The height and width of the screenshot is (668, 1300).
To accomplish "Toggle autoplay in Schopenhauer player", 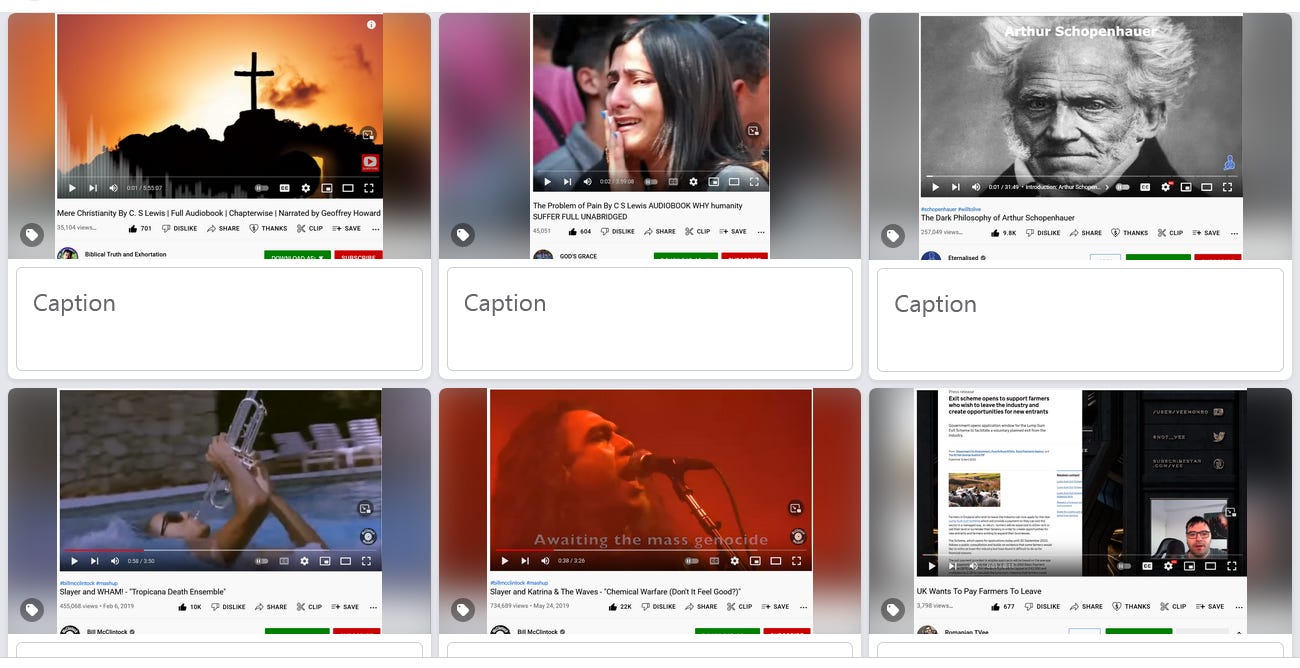I will (x=1123, y=187).
